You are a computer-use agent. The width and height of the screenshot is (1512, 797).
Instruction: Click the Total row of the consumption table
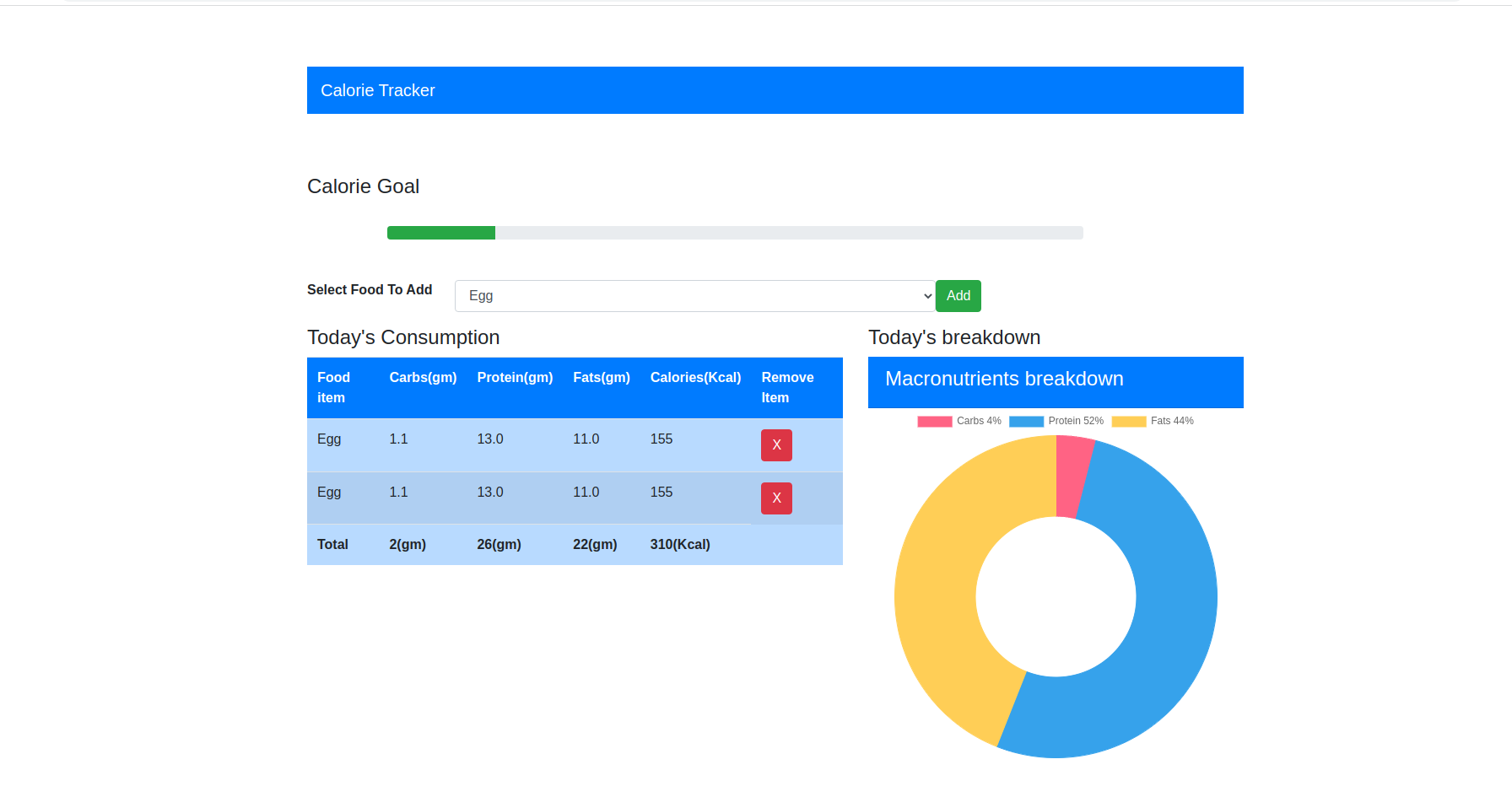574,544
